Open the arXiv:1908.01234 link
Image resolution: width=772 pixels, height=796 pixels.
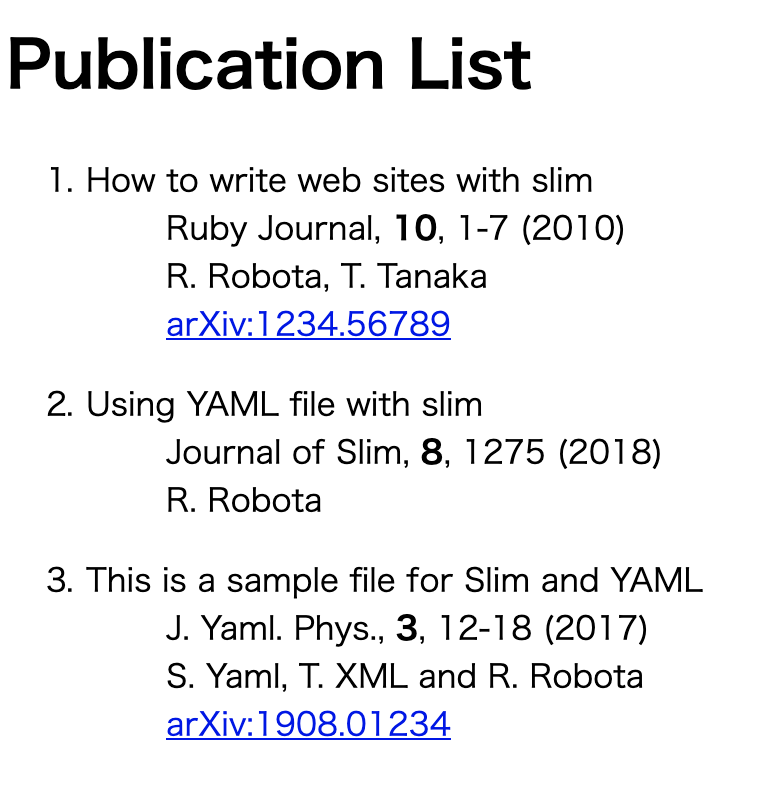pyautogui.click(x=308, y=724)
